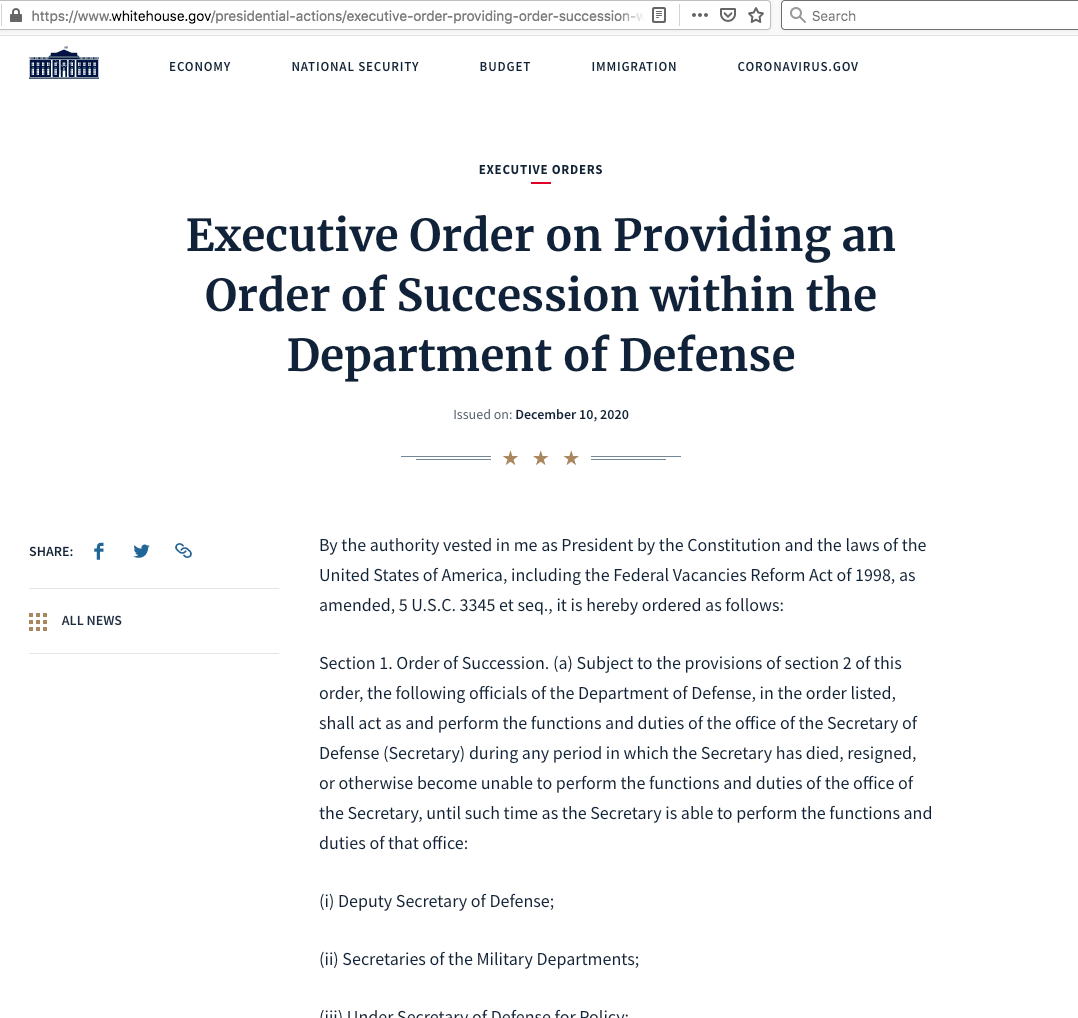Open the Executive Orders category link
The image size is (1078, 1018).
pos(541,170)
